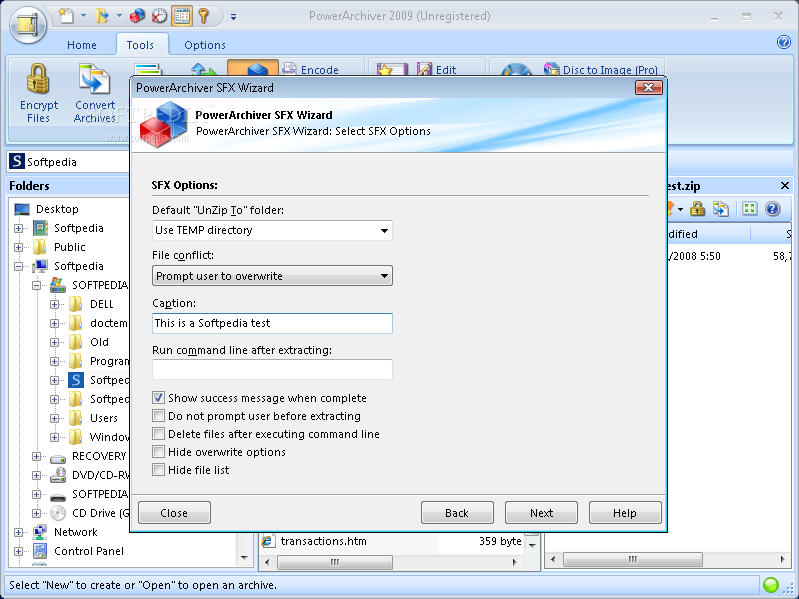
Task: Click the New archive icon in quick toolbar
Action: (66, 16)
